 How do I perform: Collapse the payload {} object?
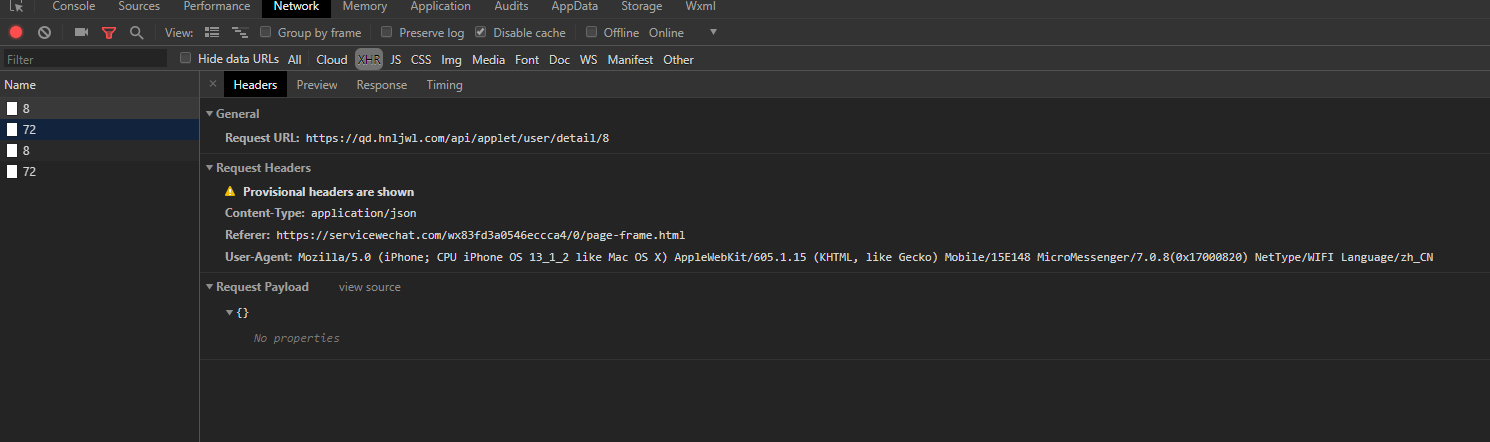coord(230,313)
